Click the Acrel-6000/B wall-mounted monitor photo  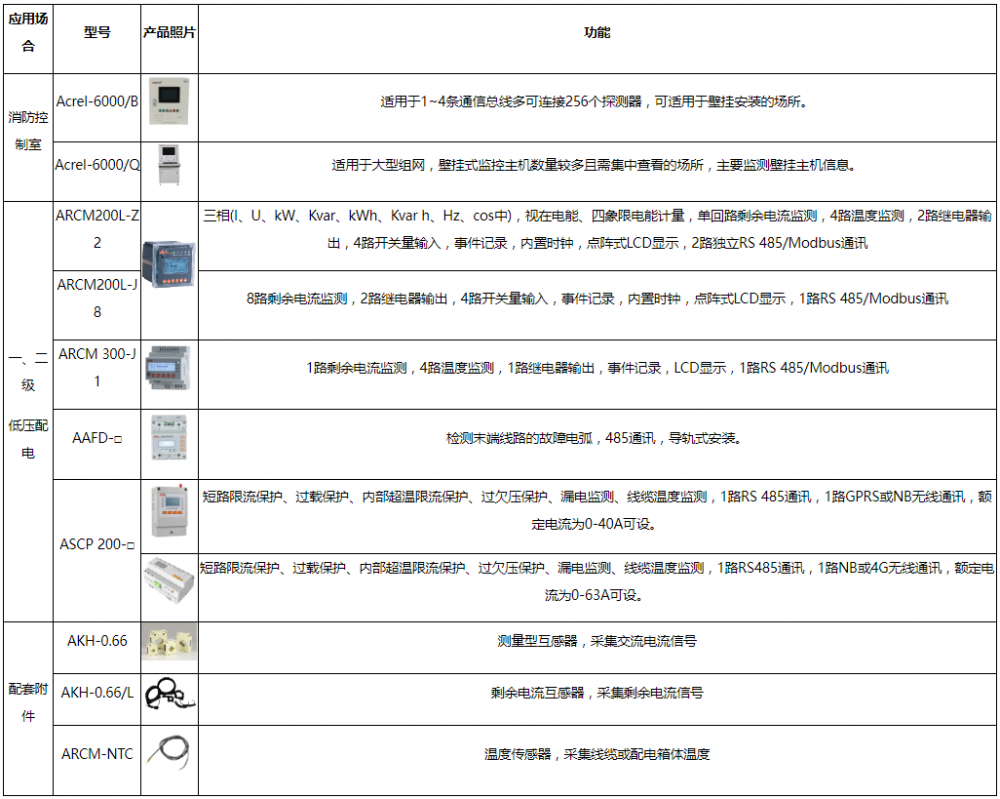[x=169, y=101]
